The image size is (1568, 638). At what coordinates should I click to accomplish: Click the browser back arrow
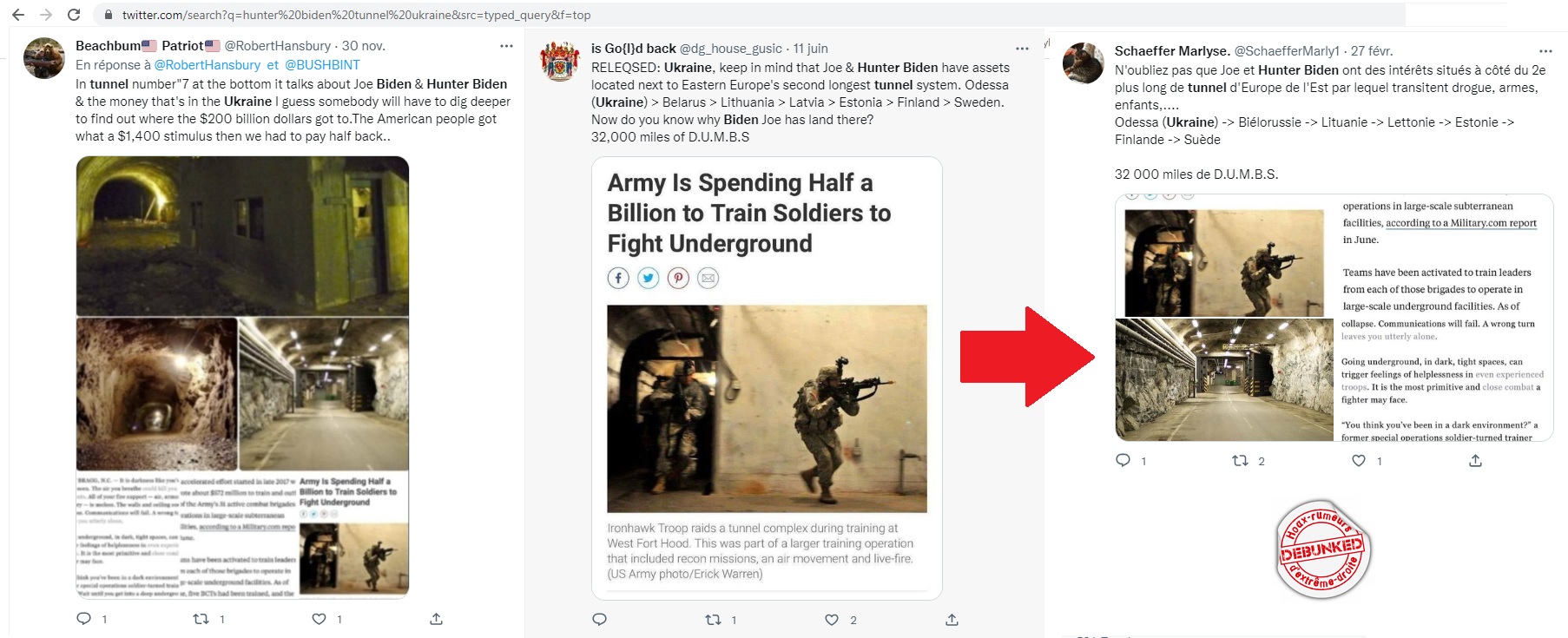click(x=18, y=15)
